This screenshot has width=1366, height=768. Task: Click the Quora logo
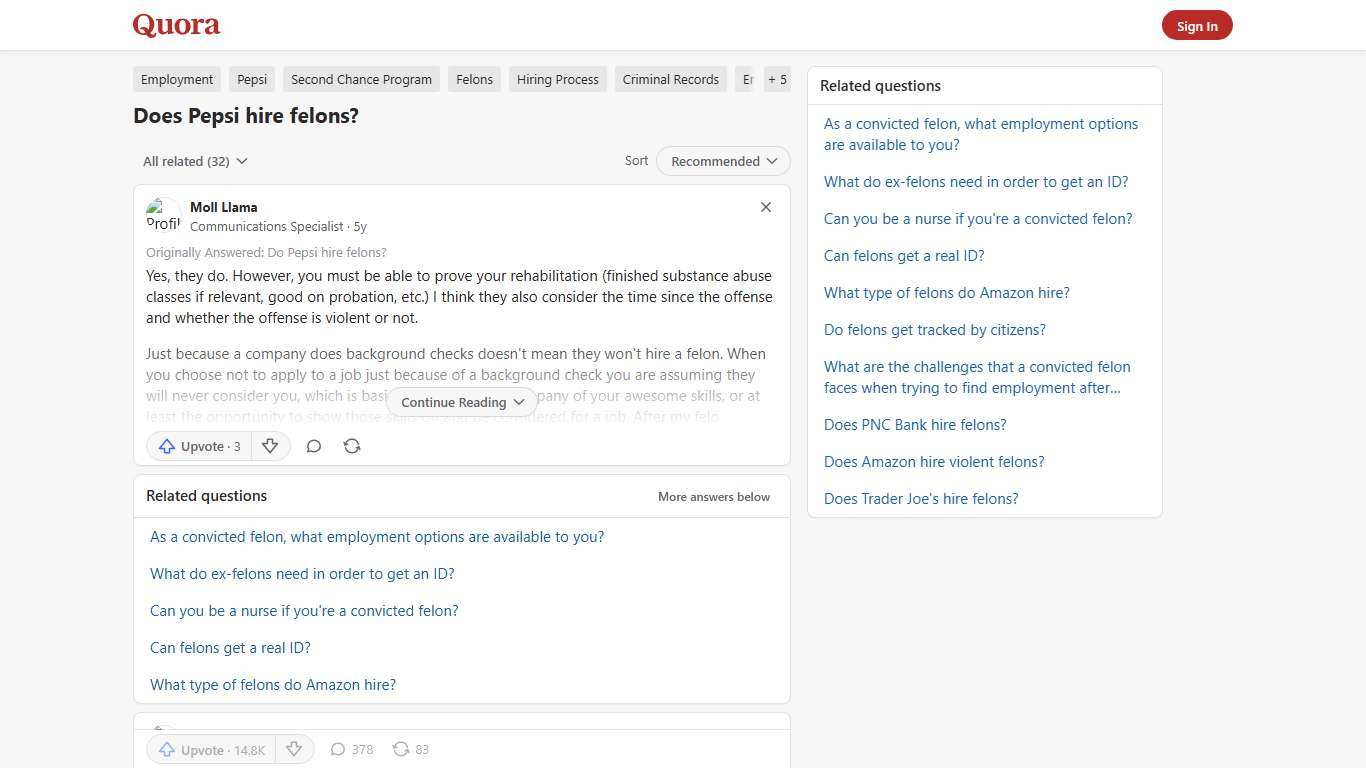point(176,25)
